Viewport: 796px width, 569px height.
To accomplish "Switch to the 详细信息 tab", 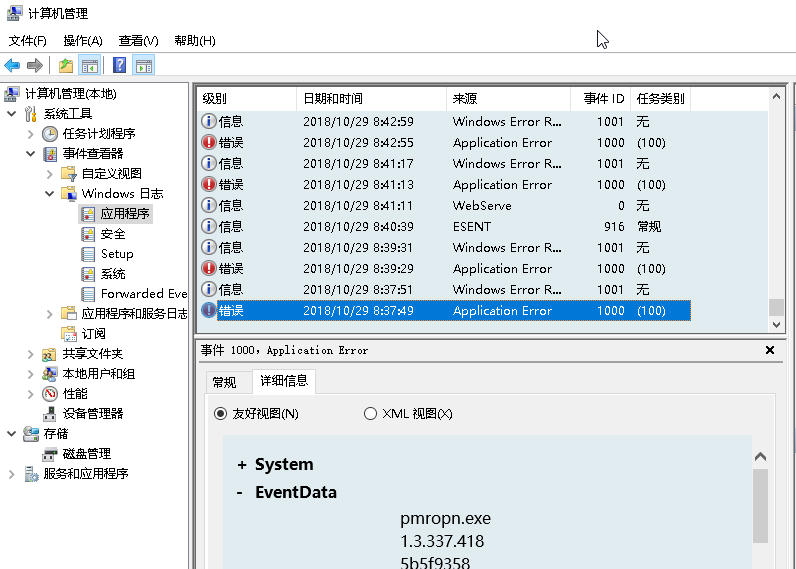I will (284, 381).
